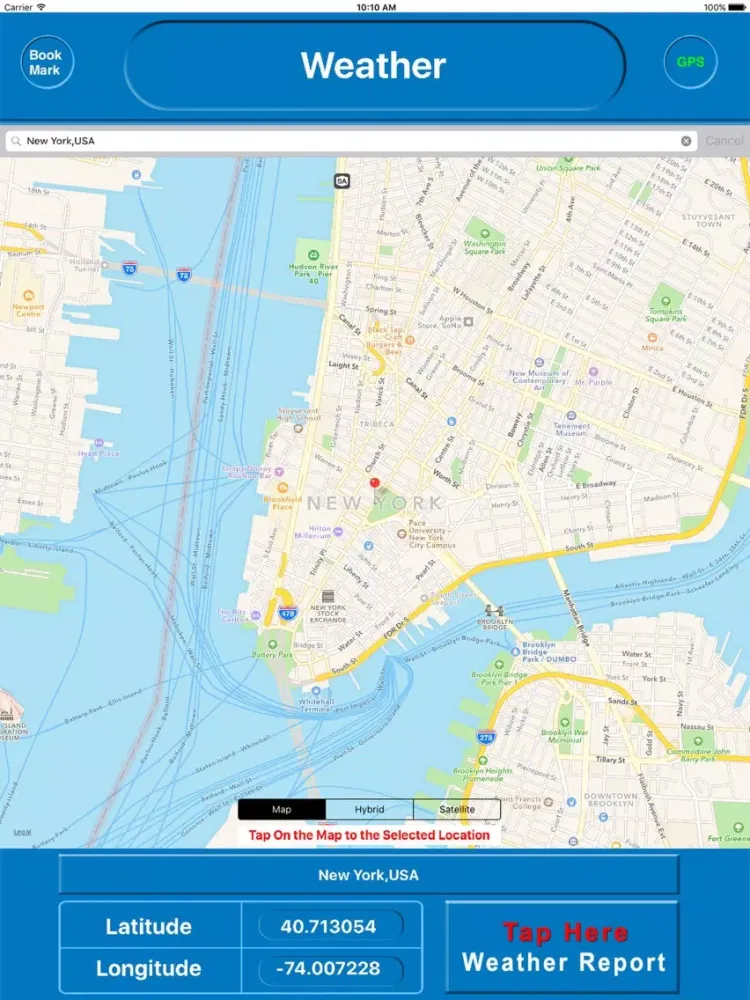This screenshot has height=1000, width=750.
Task: Tap the STUYVESANT TOWN label
Action: pos(708,221)
